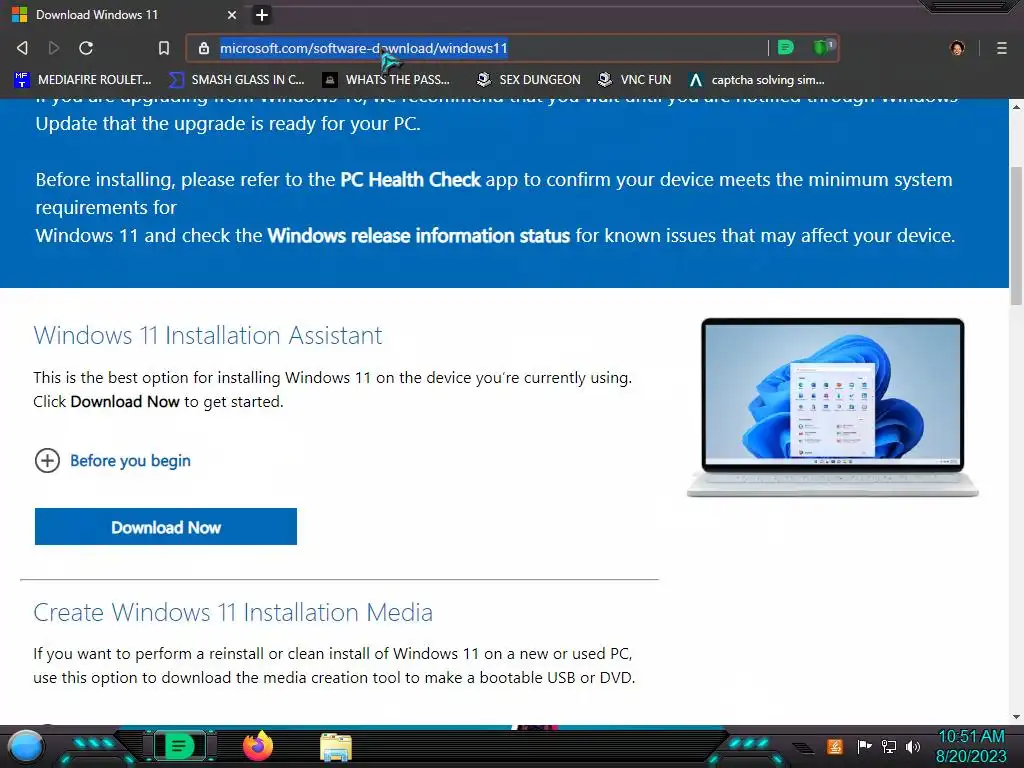Image resolution: width=1024 pixels, height=768 pixels.
Task: Click the orange tray icon
Action: coord(834,746)
